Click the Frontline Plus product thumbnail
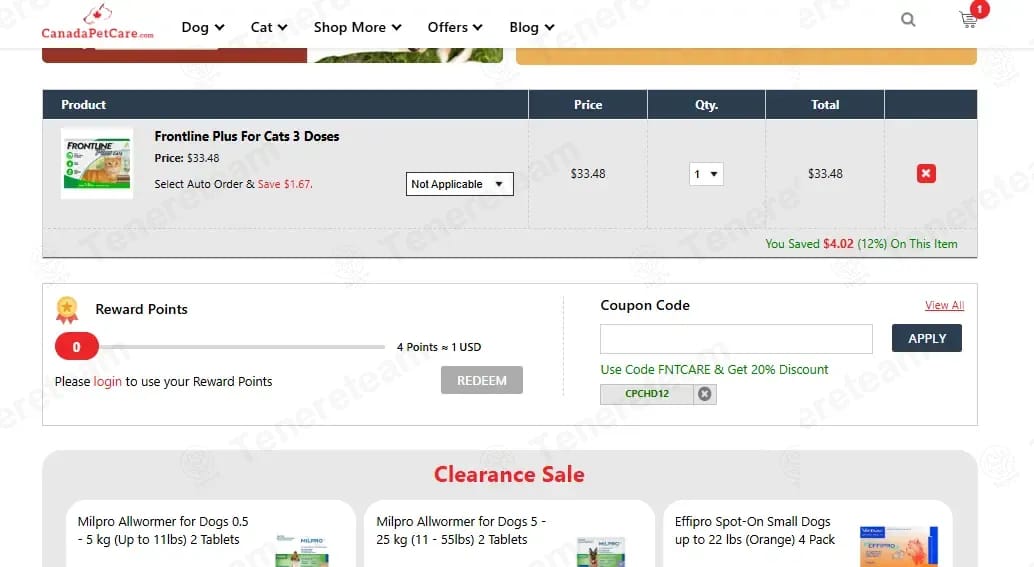 97,164
